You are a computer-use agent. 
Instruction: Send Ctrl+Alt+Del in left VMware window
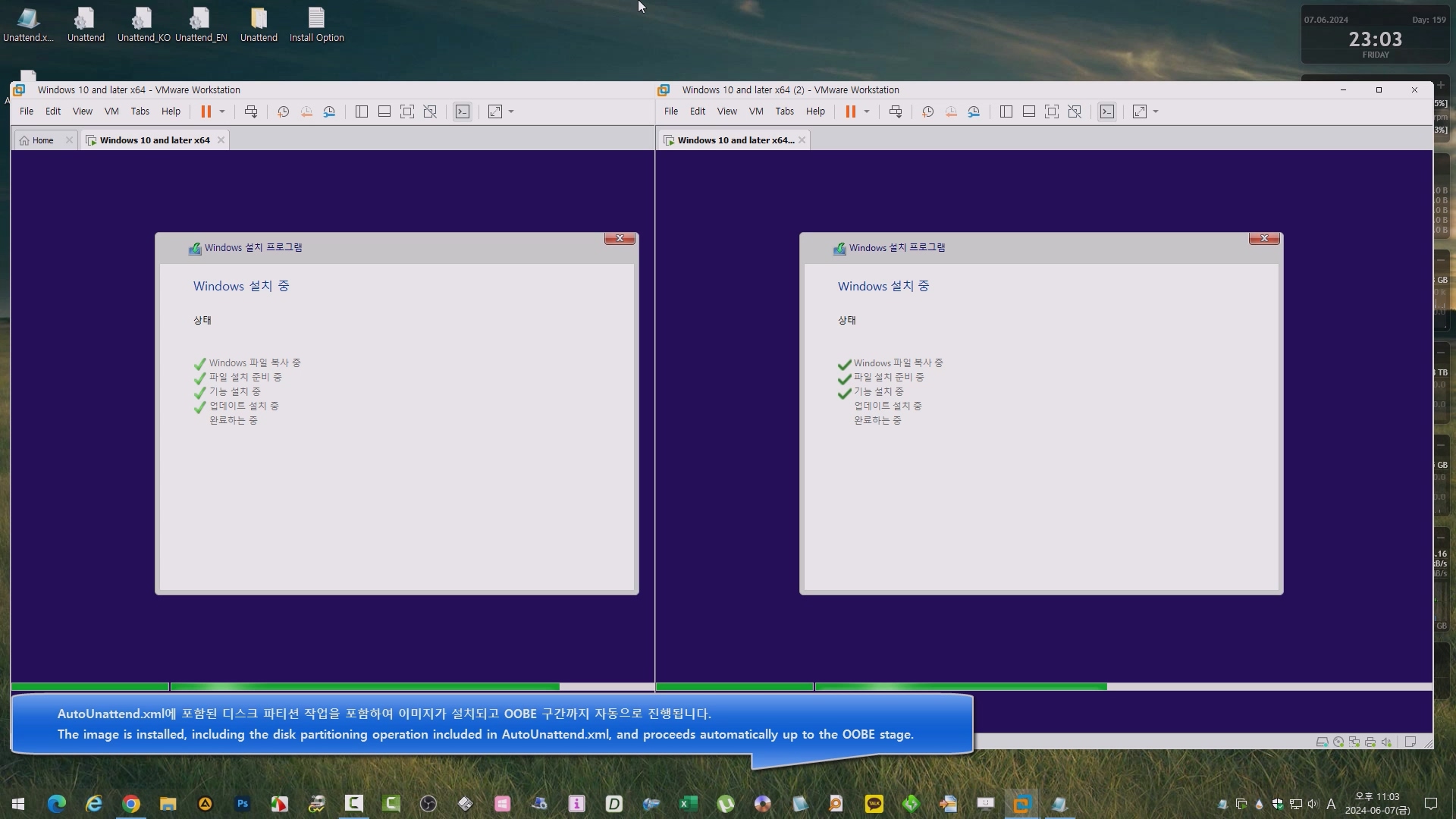pos(251,111)
